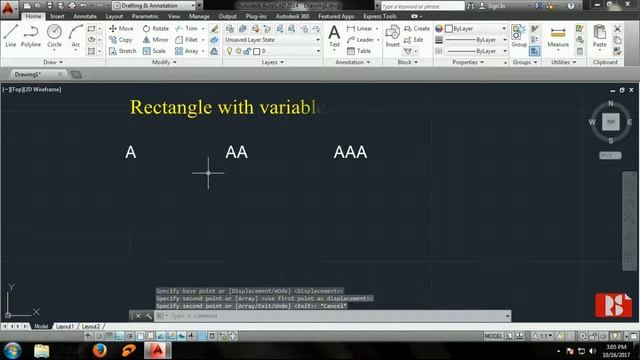The image size is (640, 360).
Task: Click the Group tool
Action: point(519,36)
